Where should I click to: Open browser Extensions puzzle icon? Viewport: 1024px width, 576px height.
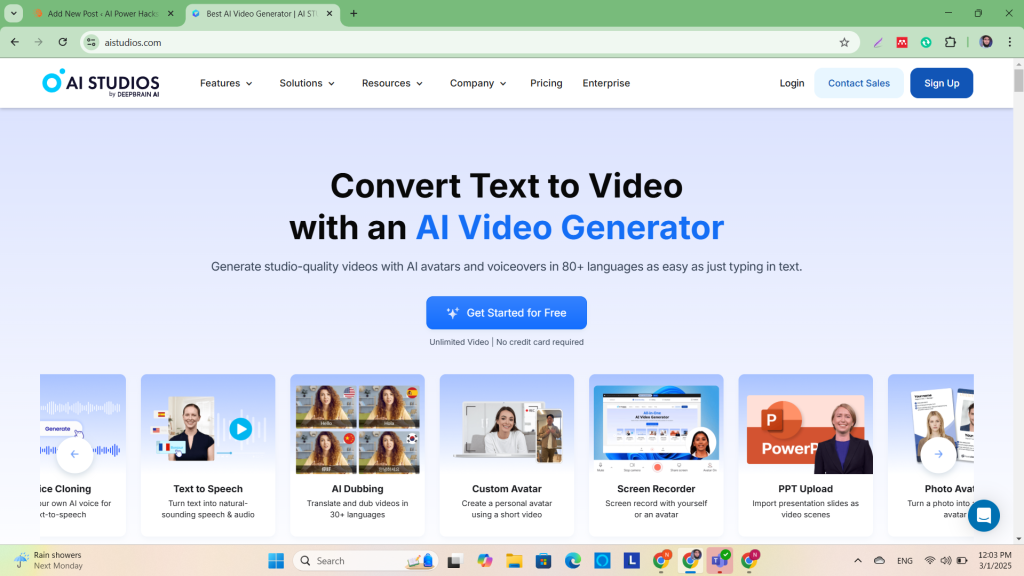point(950,42)
